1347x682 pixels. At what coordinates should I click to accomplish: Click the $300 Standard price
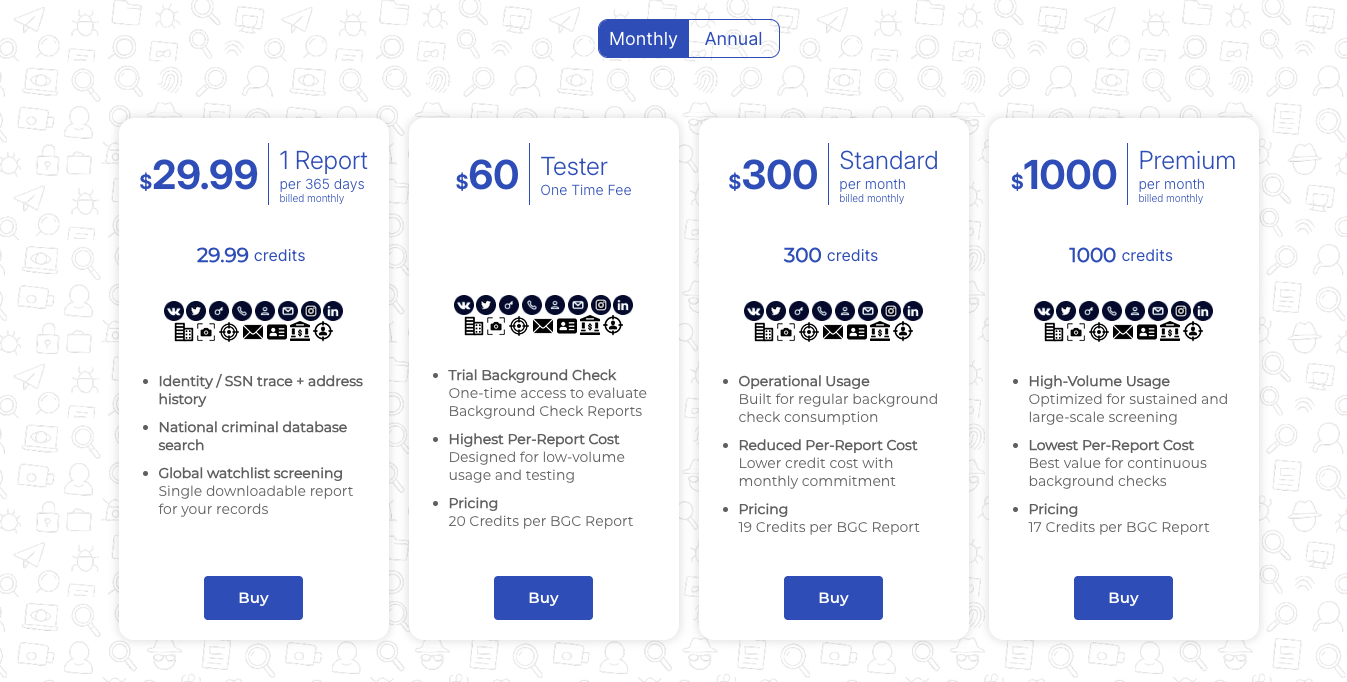click(773, 176)
